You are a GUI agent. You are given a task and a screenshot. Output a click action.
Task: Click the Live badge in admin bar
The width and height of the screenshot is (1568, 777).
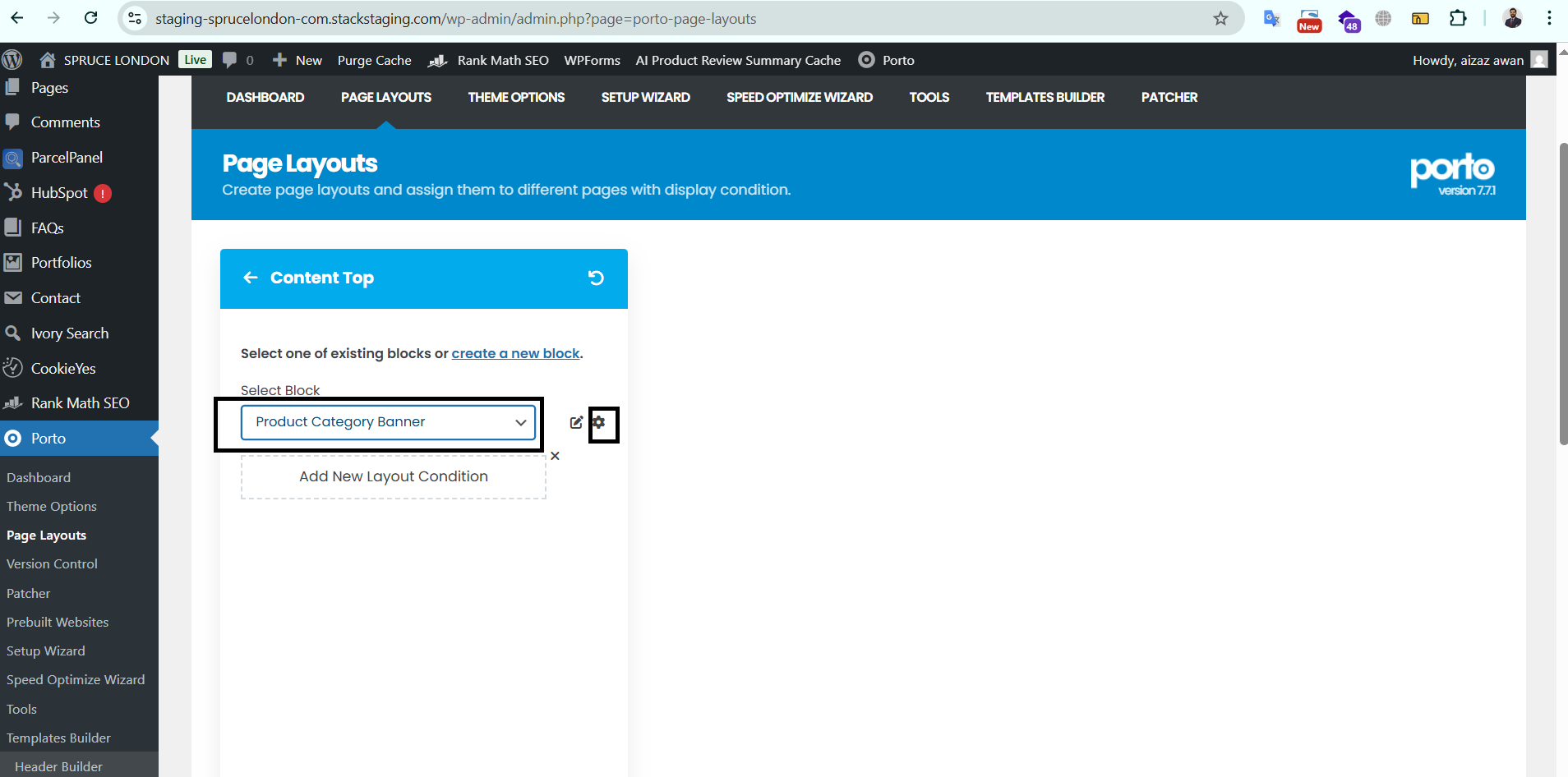(195, 60)
